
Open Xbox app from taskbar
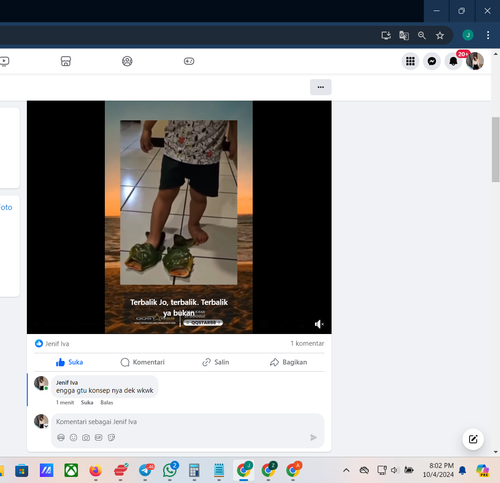pos(71,470)
